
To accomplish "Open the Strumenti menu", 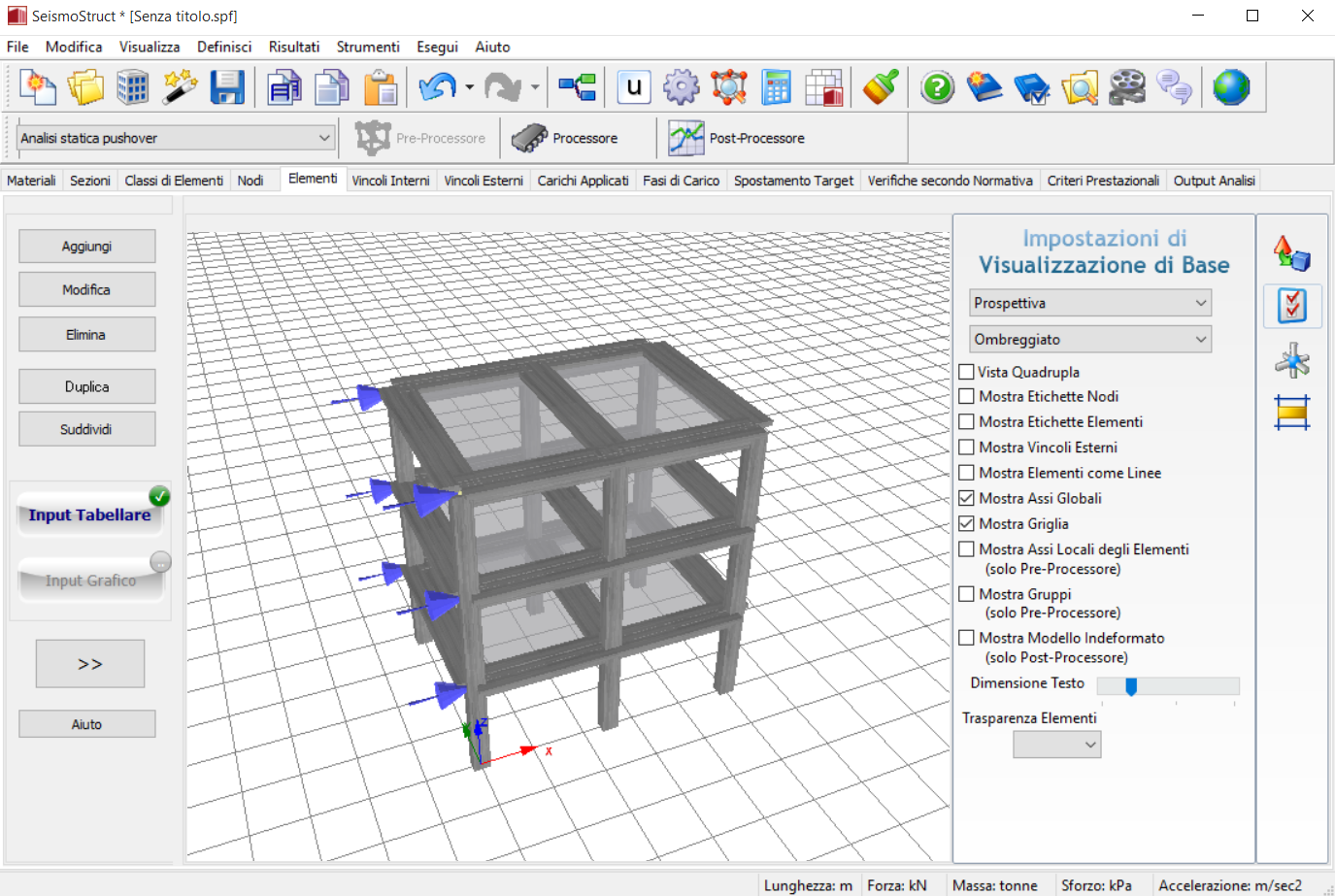I will coord(368,47).
